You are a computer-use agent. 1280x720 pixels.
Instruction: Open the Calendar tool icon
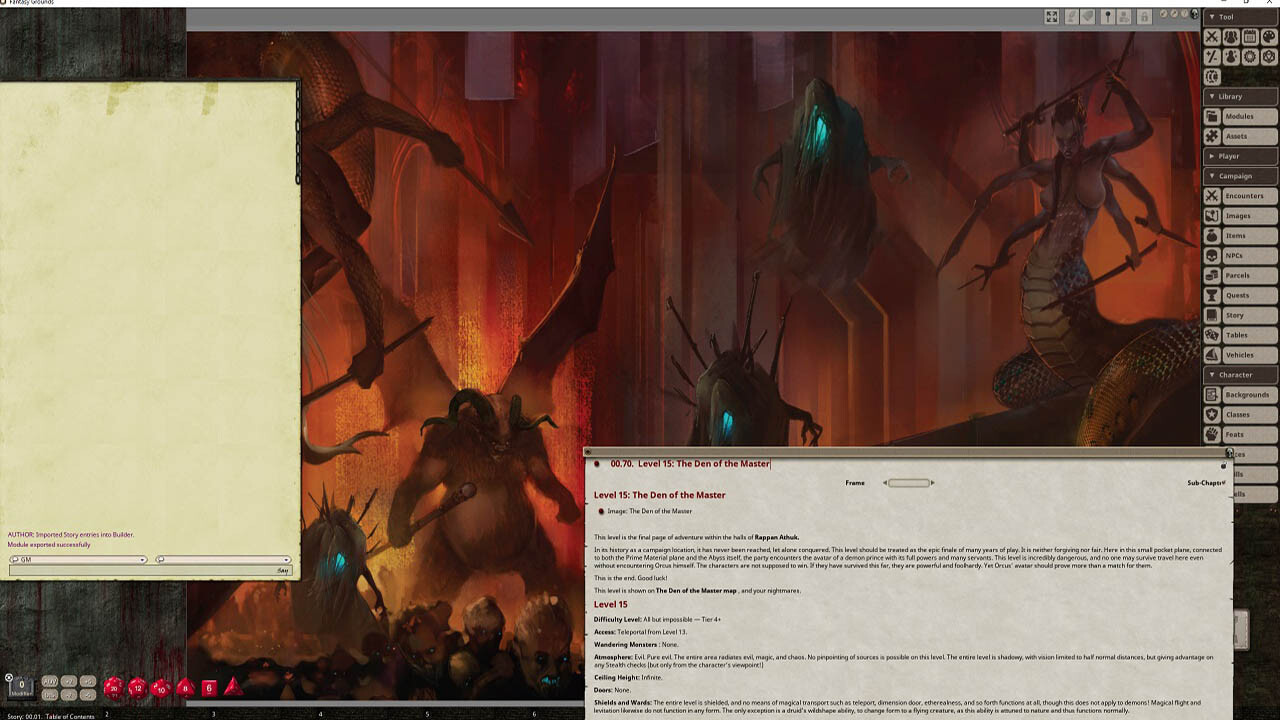[x=1250, y=36]
